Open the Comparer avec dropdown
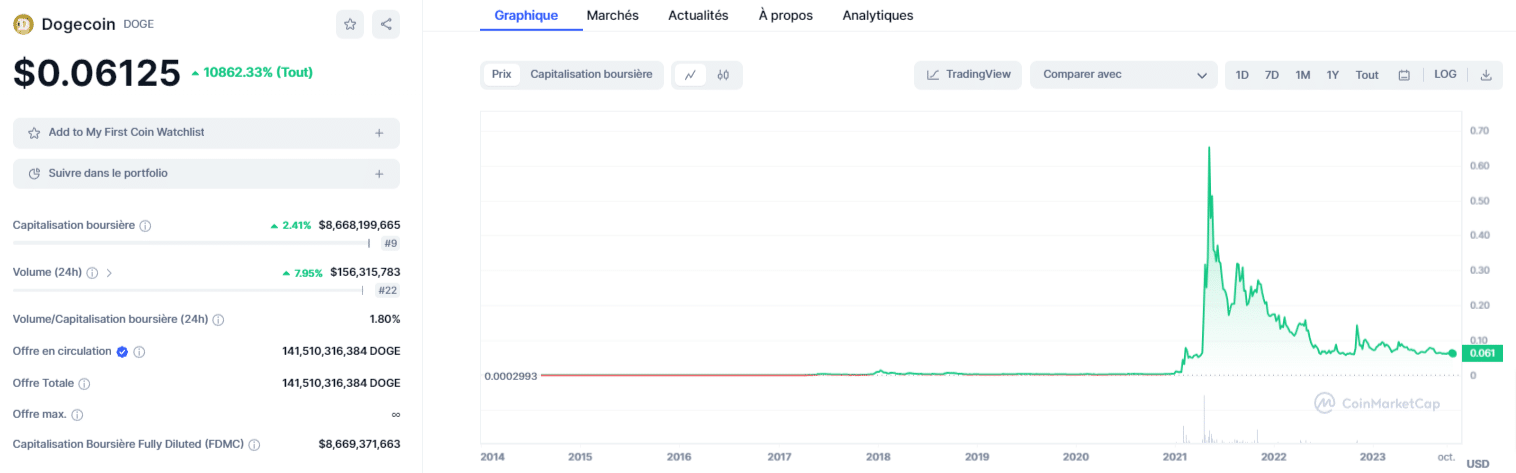This screenshot has width=1516, height=473. (1124, 75)
